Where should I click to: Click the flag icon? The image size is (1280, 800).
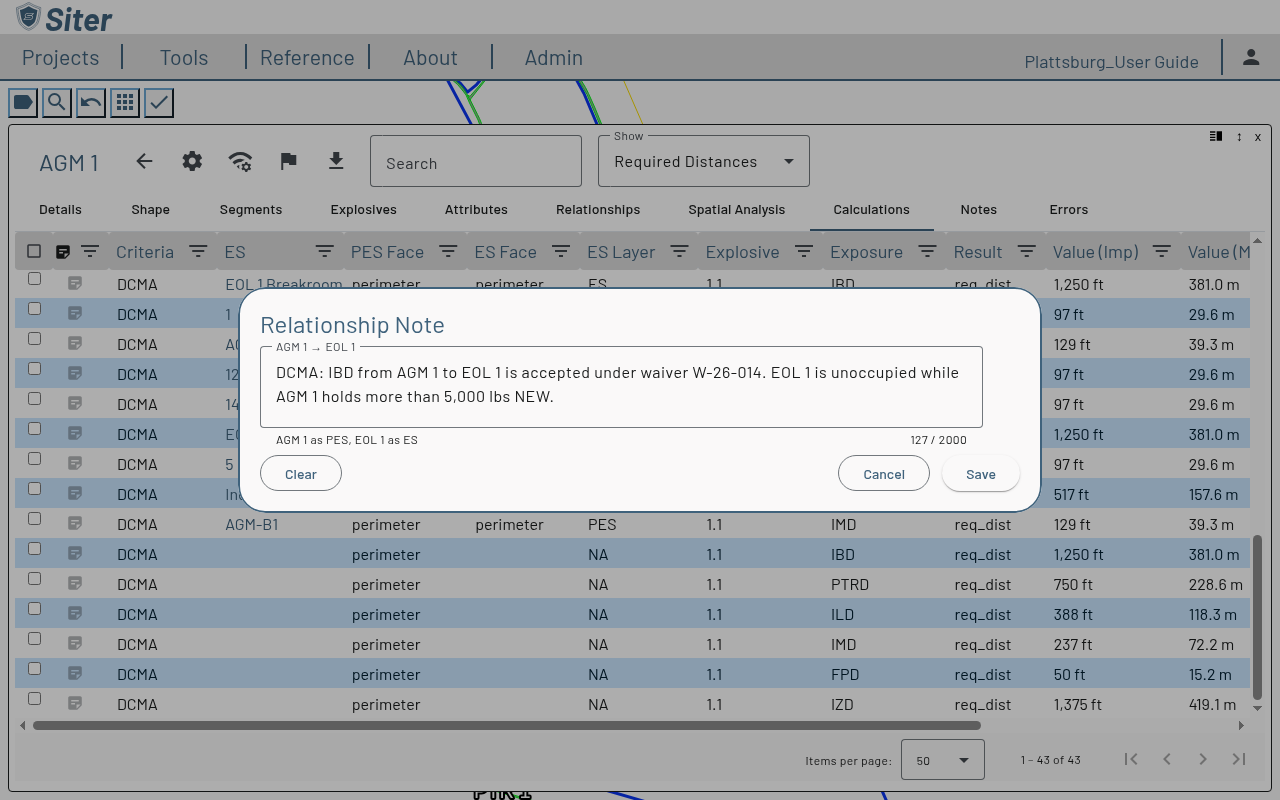(288, 161)
